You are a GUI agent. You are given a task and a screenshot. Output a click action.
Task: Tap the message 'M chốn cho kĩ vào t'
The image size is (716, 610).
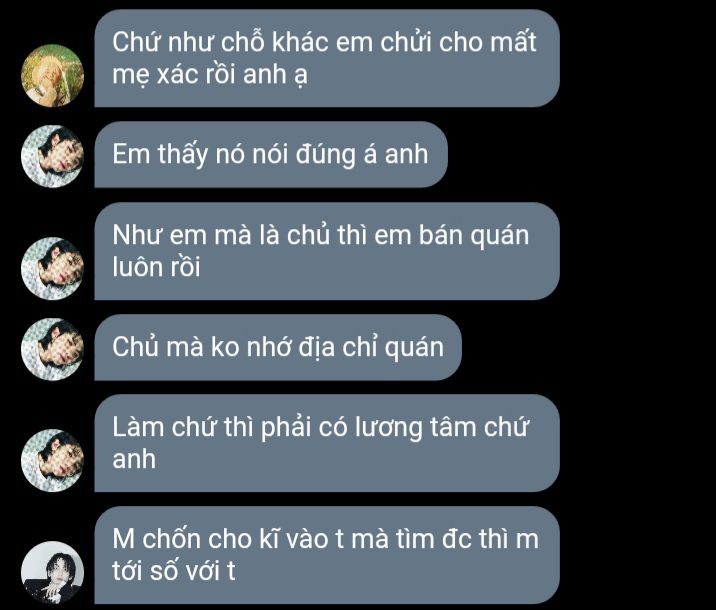click(327, 555)
